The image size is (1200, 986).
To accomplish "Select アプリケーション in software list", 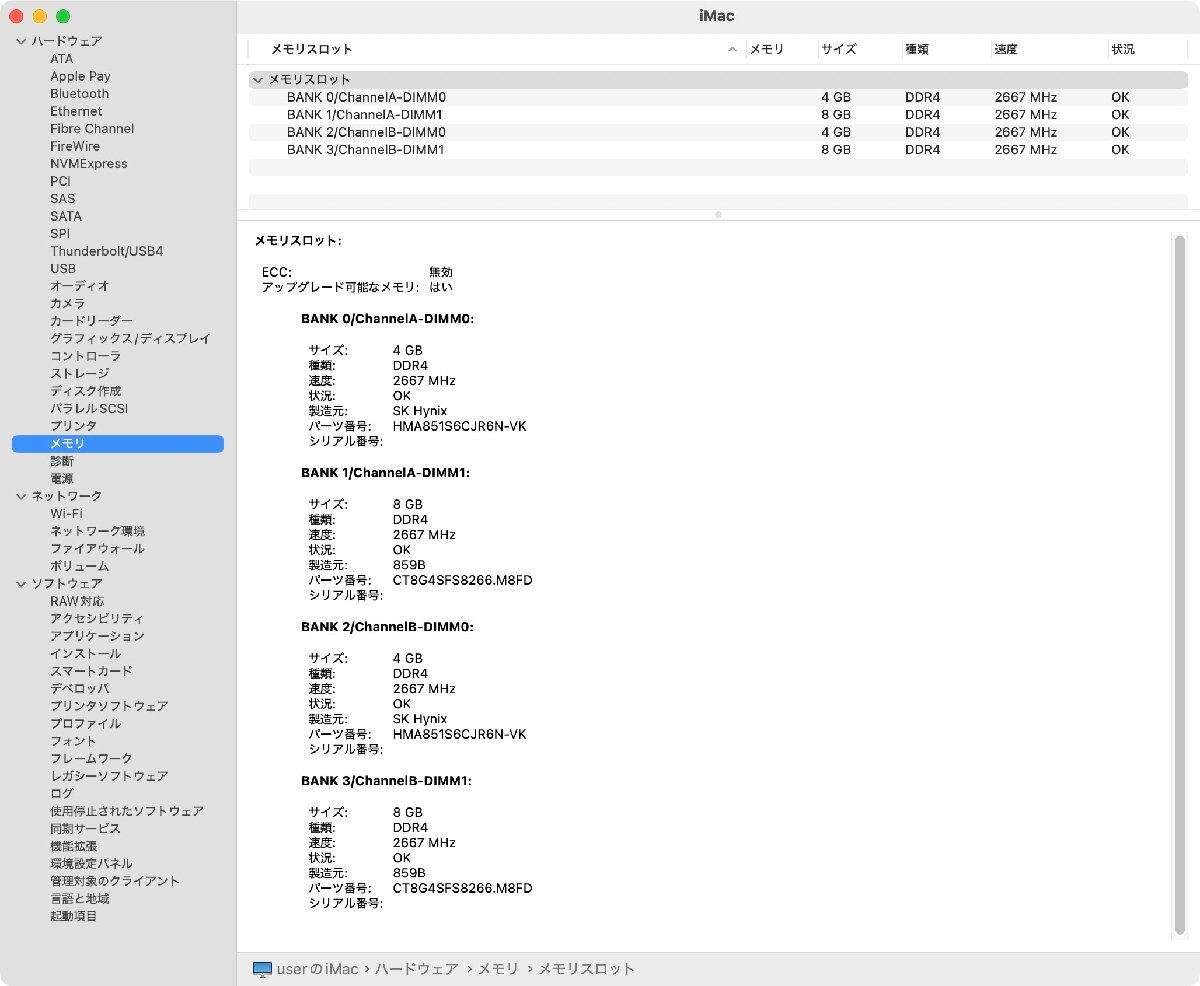I will 97,636.
